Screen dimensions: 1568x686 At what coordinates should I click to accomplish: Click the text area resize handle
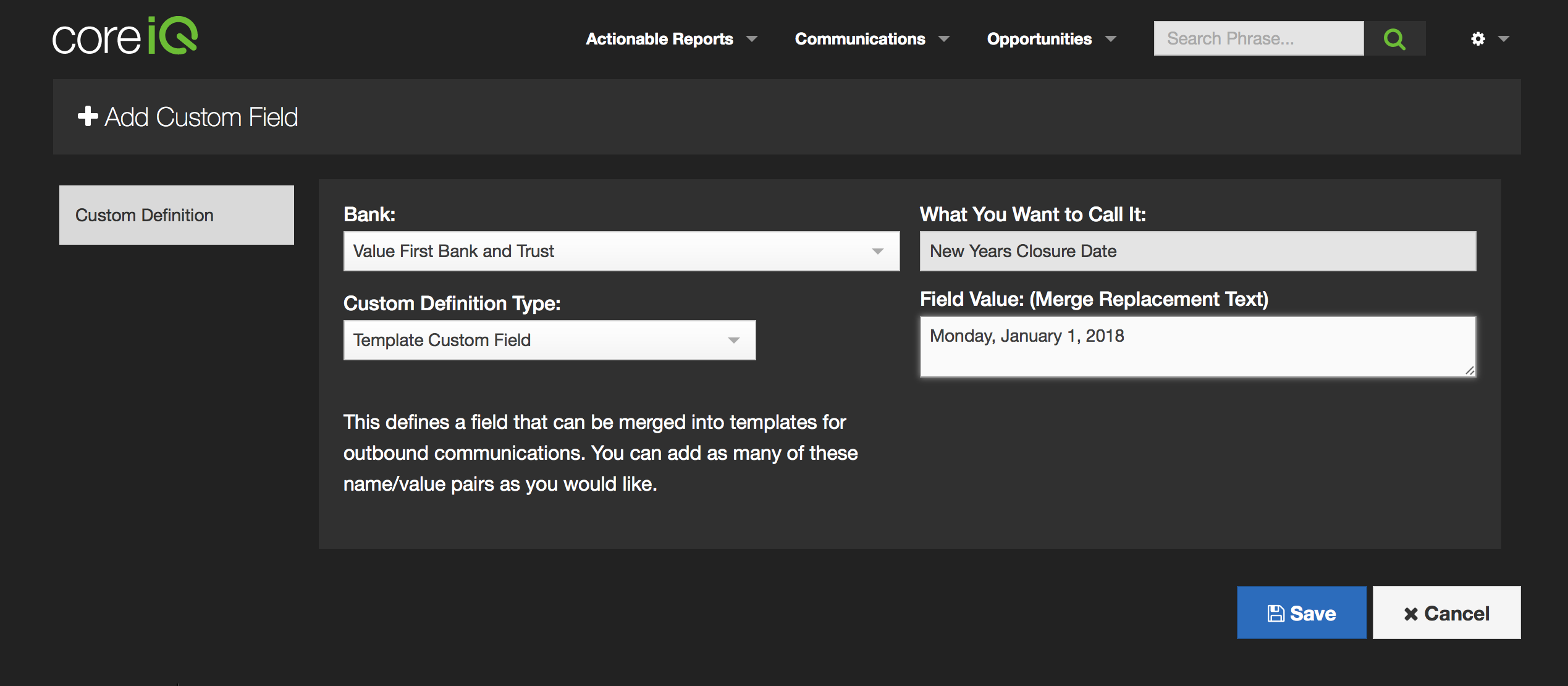coord(1470,371)
